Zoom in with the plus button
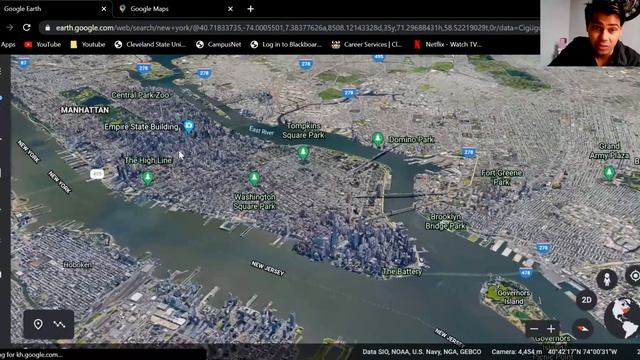Image resolution: width=640 pixels, height=360 pixels. tap(551, 329)
